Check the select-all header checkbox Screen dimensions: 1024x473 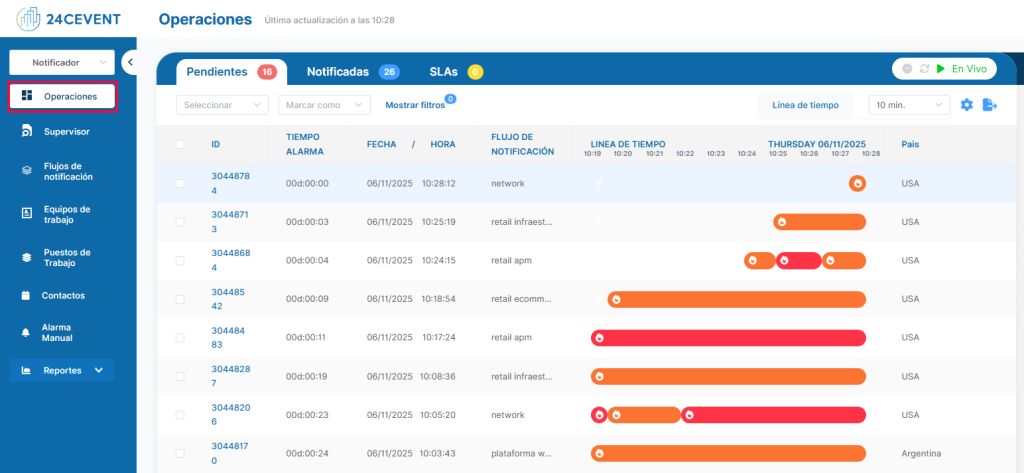pyautogui.click(x=180, y=145)
